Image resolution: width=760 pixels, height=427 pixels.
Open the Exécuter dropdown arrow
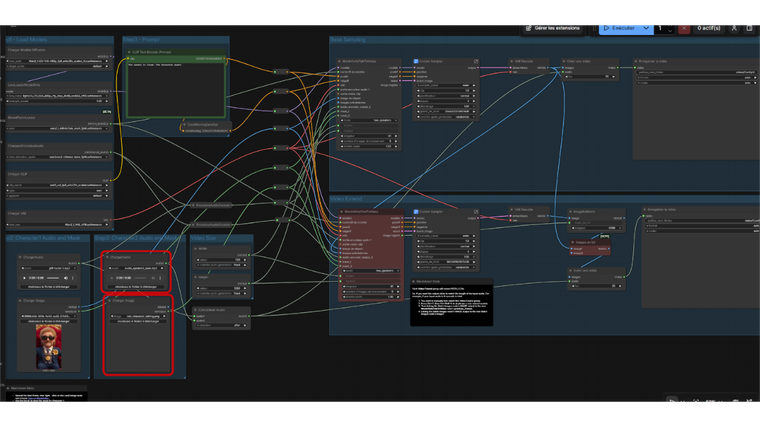pyautogui.click(x=648, y=28)
